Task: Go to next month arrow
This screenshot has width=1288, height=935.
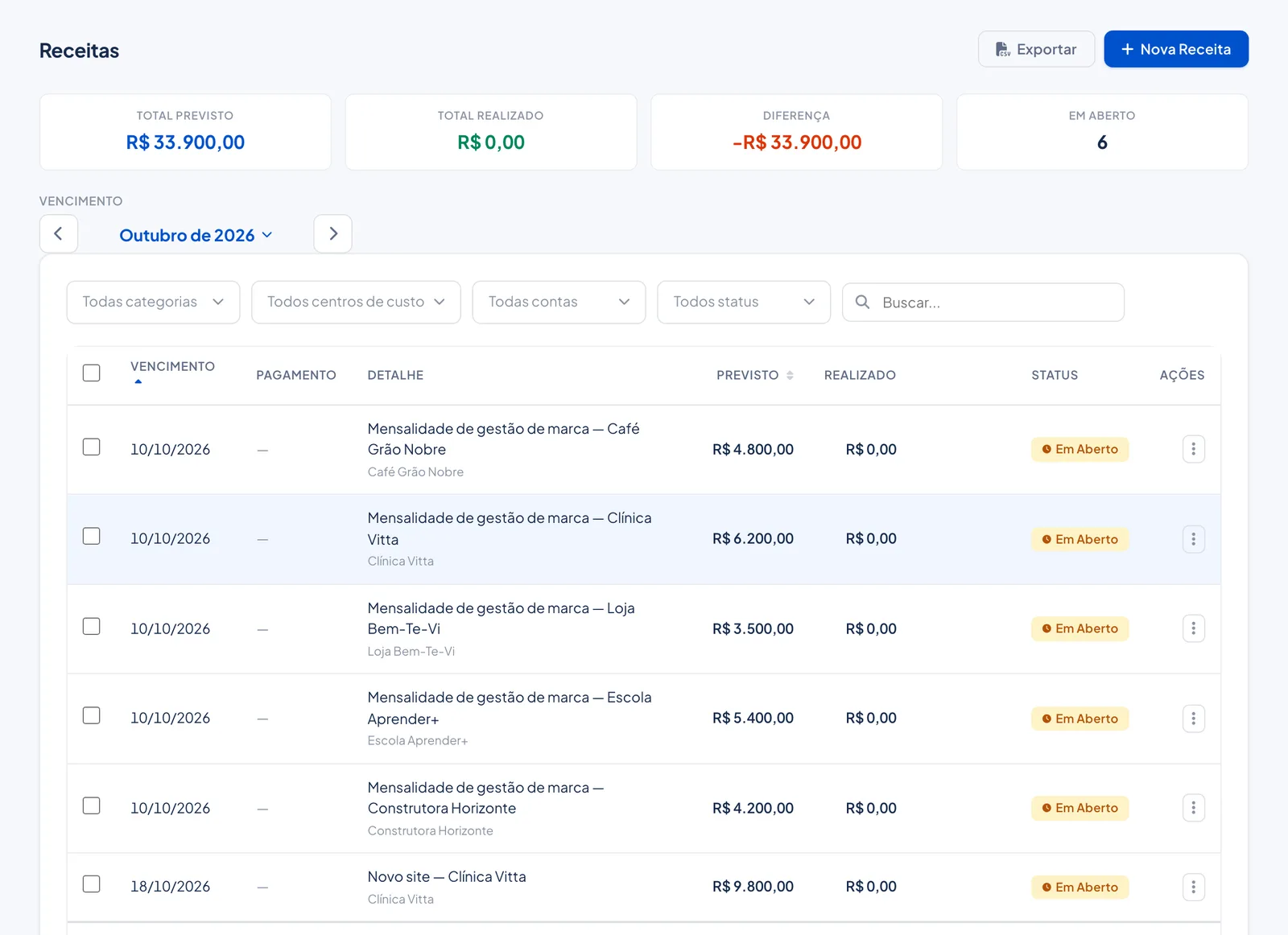Action: pos(333,233)
